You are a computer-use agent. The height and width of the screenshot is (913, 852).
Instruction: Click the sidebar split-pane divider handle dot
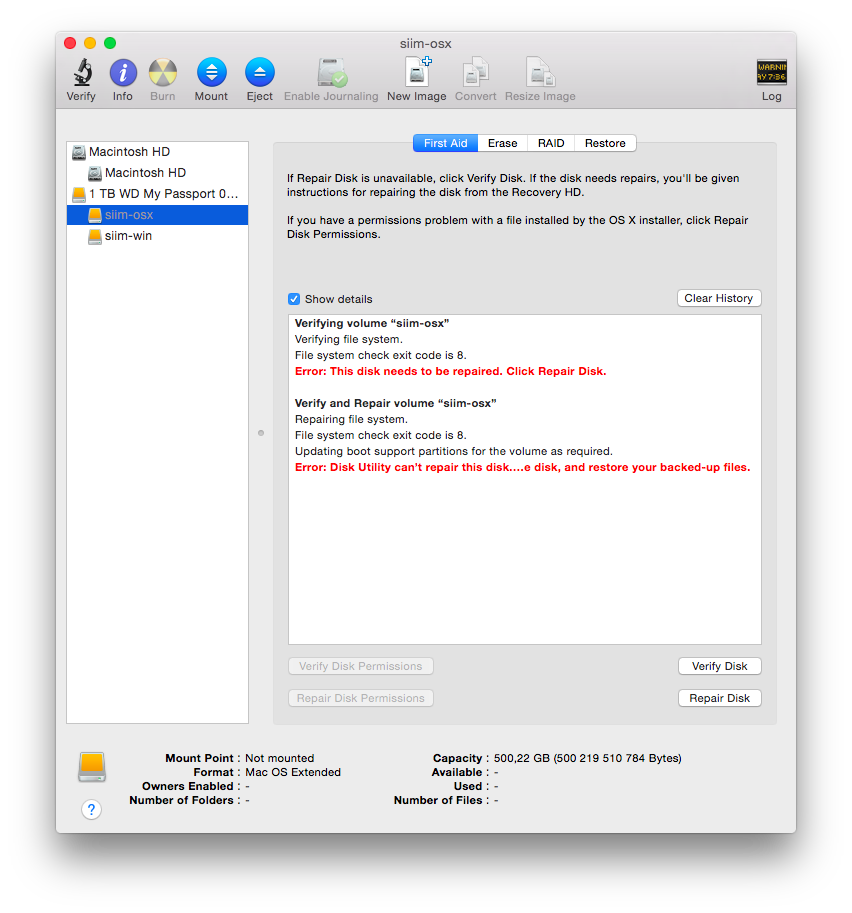coord(261,433)
